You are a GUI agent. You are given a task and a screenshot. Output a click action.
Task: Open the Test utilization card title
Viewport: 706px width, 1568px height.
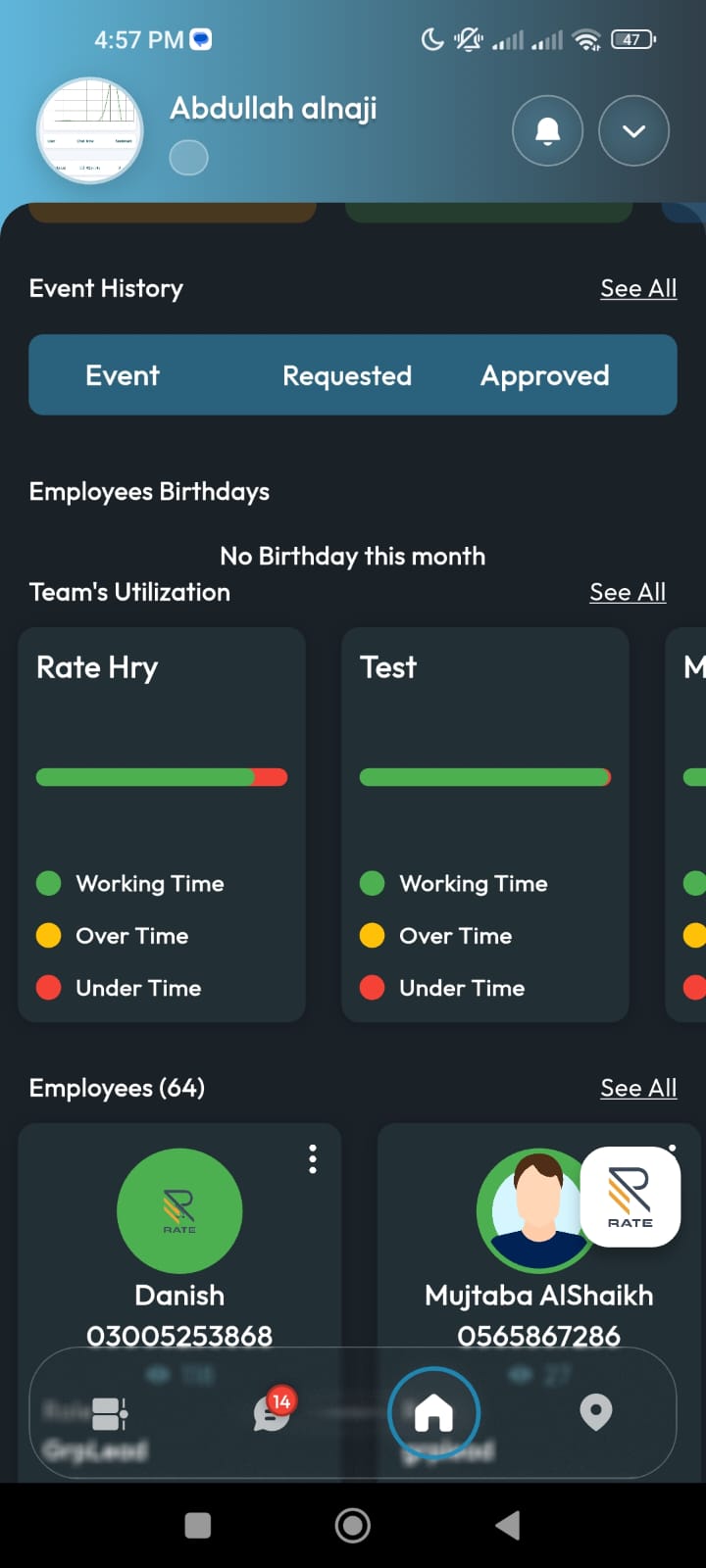point(388,667)
